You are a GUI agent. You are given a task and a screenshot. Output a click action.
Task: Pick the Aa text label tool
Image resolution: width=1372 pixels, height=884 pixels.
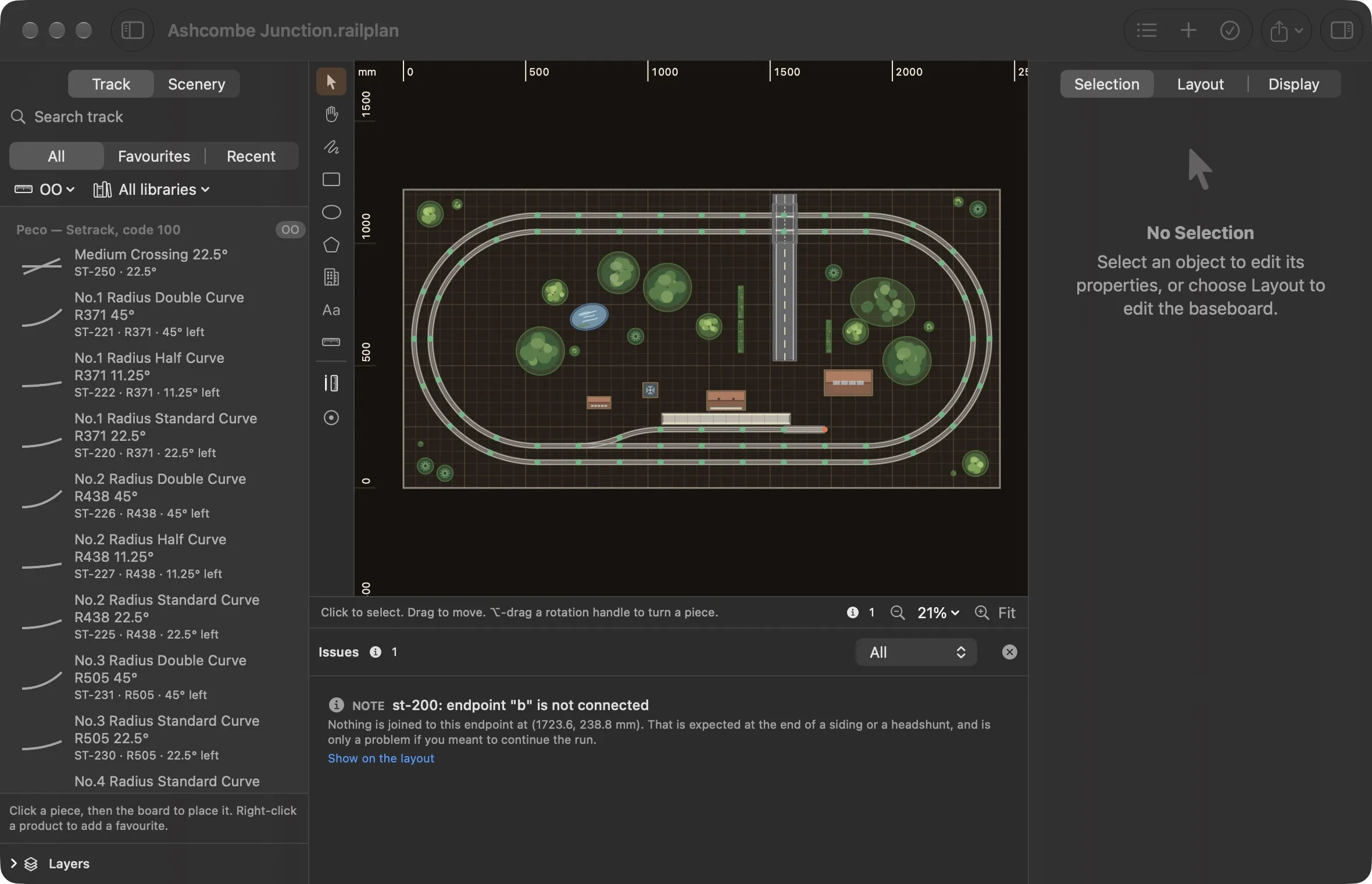pos(331,309)
